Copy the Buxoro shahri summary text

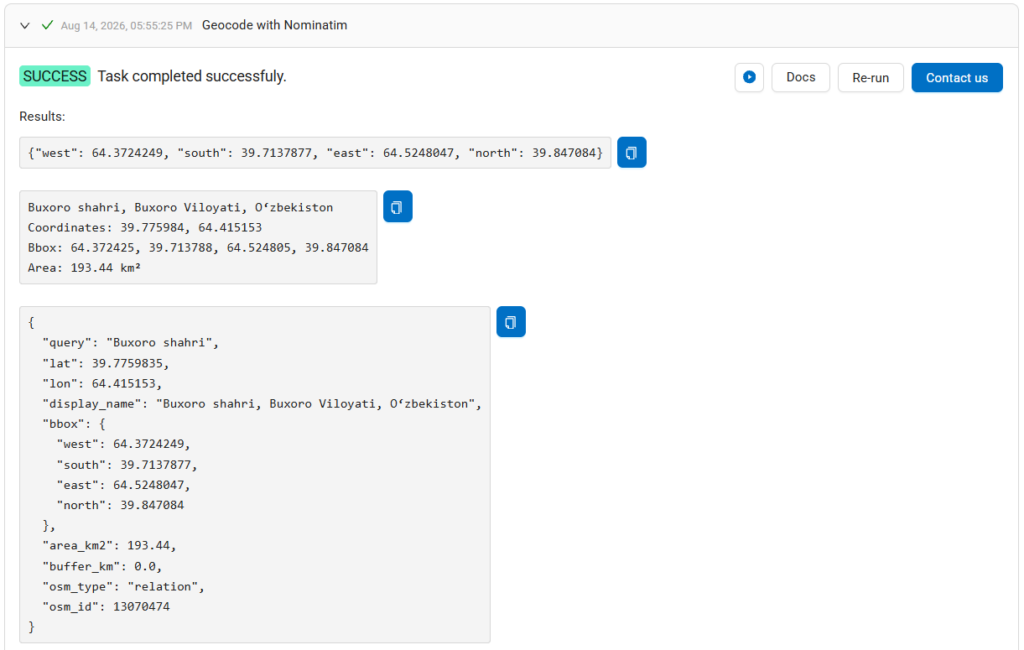pos(398,206)
